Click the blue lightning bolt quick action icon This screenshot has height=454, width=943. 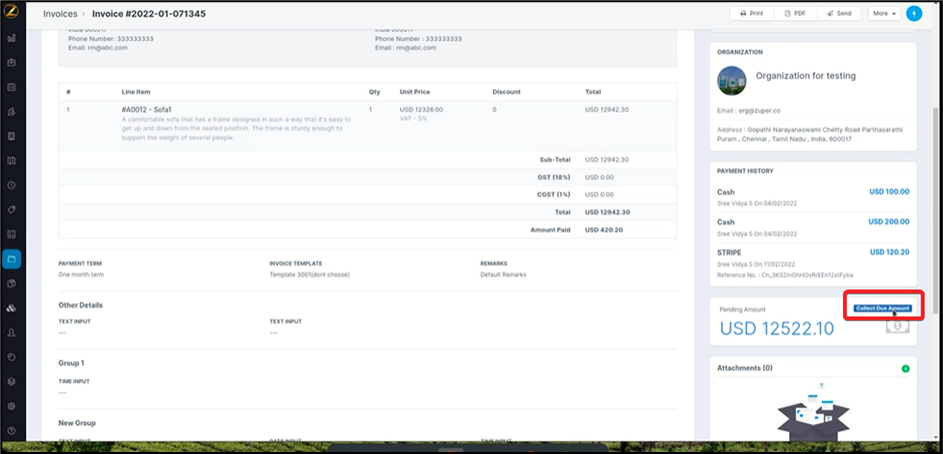pyautogui.click(x=914, y=13)
